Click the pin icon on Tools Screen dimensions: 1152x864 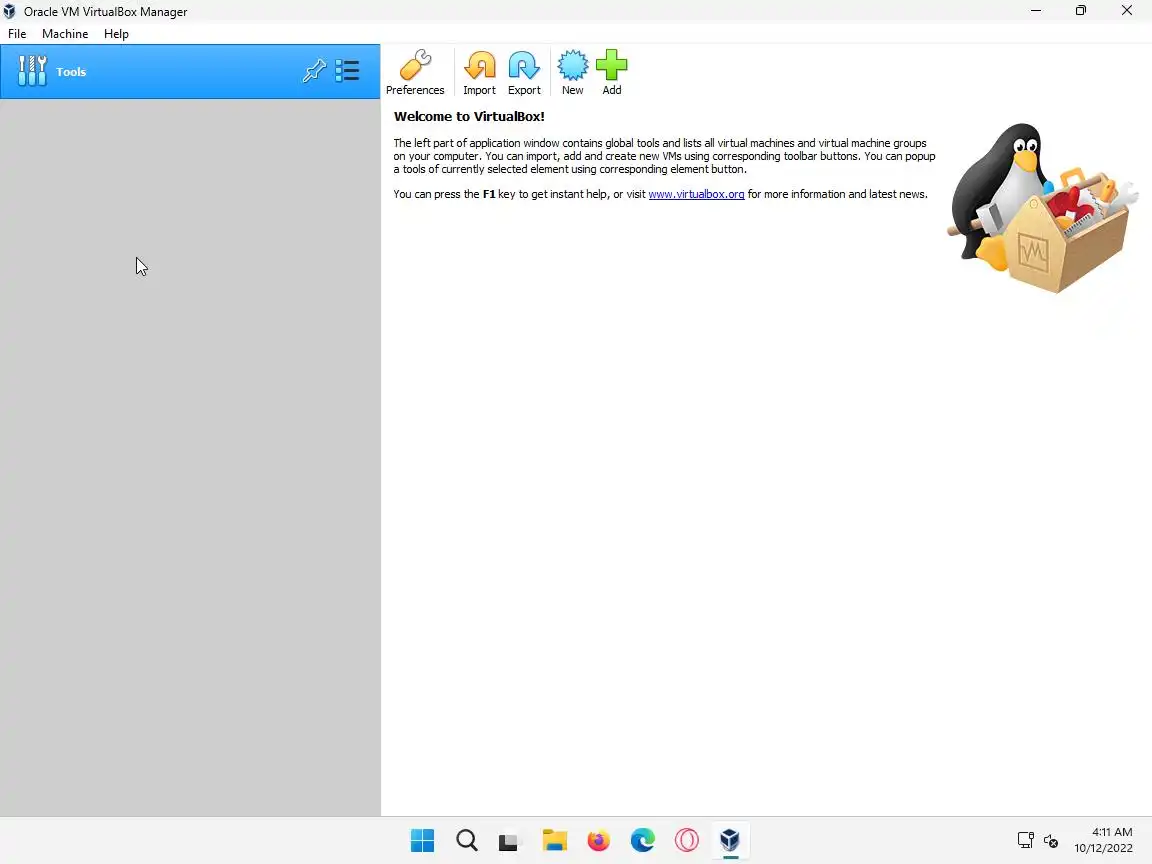pyautogui.click(x=314, y=71)
